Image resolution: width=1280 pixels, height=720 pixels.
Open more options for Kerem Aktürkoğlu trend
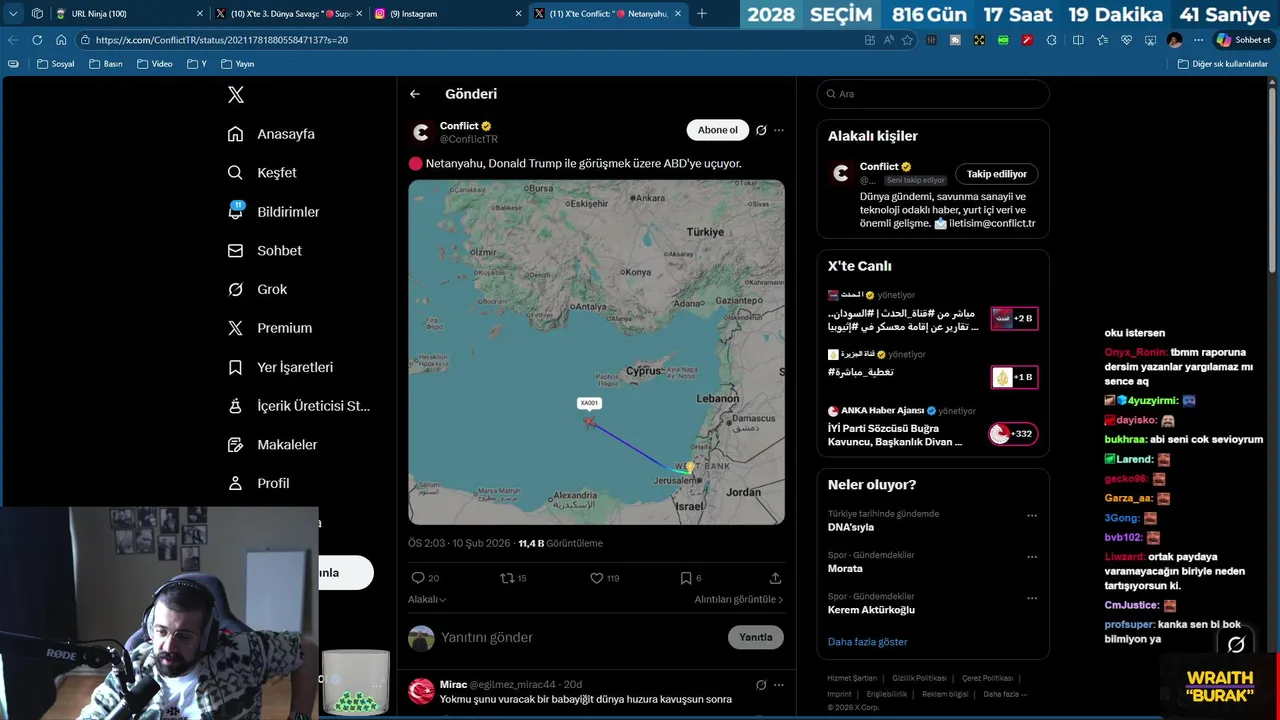pyautogui.click(x=1032, y=598)
